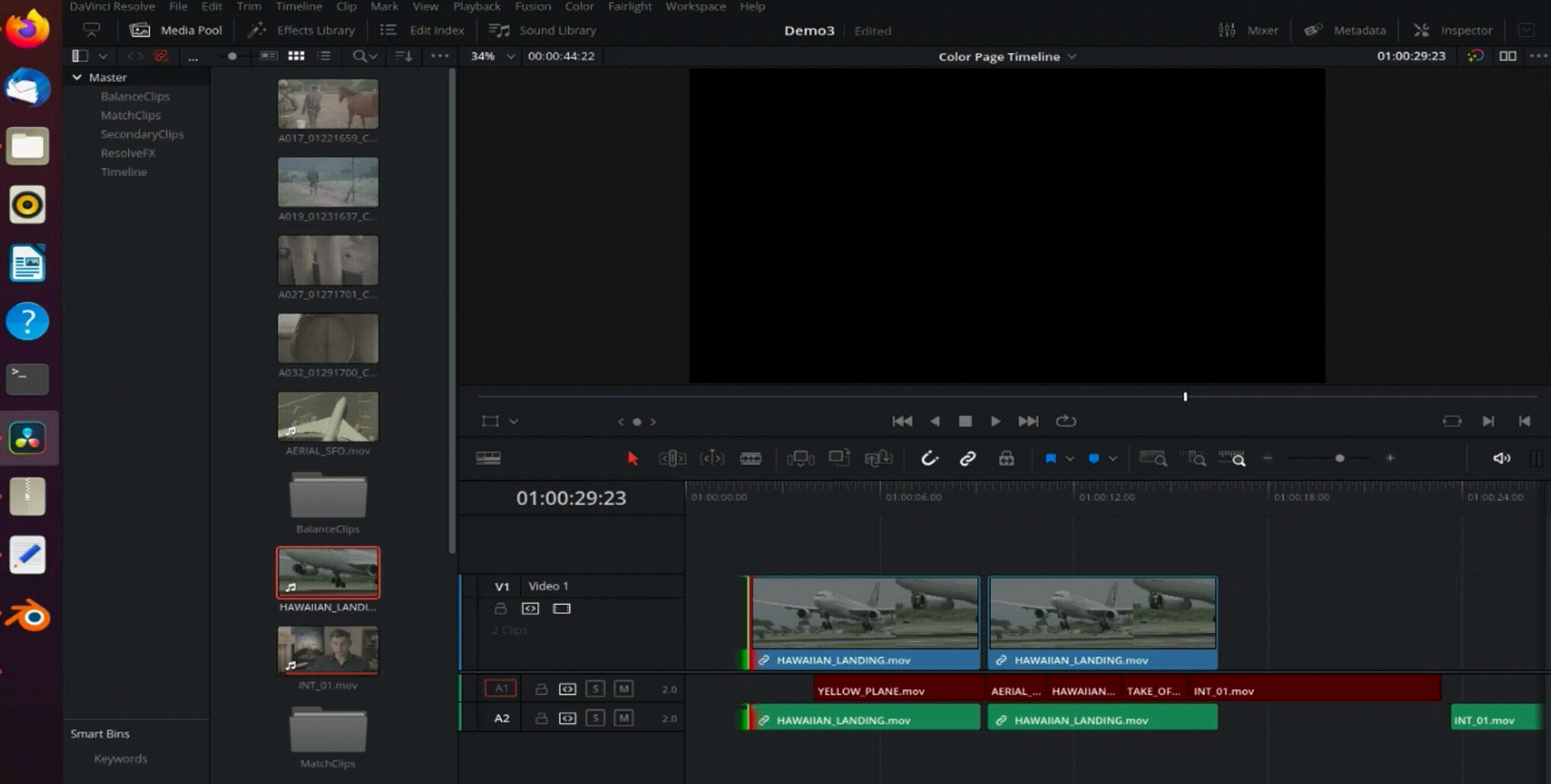Enable snapping in the timeline

tap(930, 458)
